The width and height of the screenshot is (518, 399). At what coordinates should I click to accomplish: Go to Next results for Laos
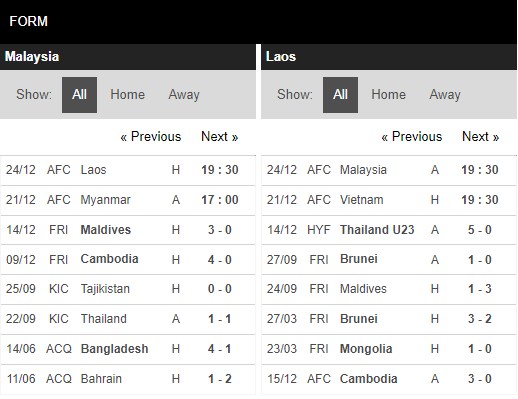click(481, 137)
